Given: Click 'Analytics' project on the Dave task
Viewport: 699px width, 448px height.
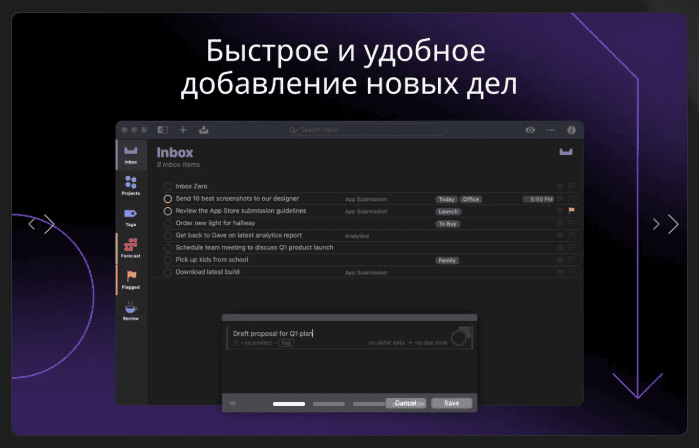Looking at the screenshot, I should 357,236.
